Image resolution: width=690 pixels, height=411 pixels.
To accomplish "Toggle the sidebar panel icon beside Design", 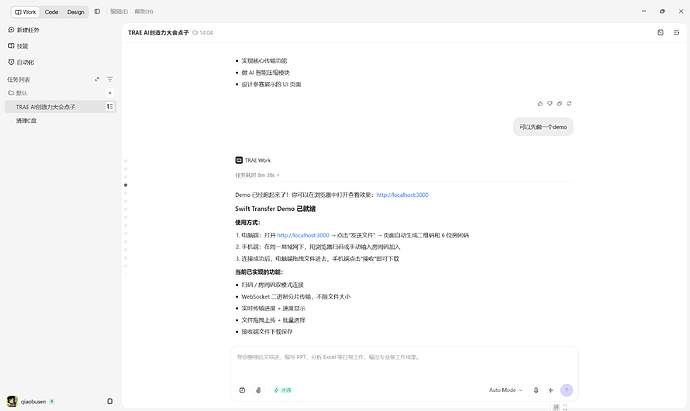I will pos(97,11).
